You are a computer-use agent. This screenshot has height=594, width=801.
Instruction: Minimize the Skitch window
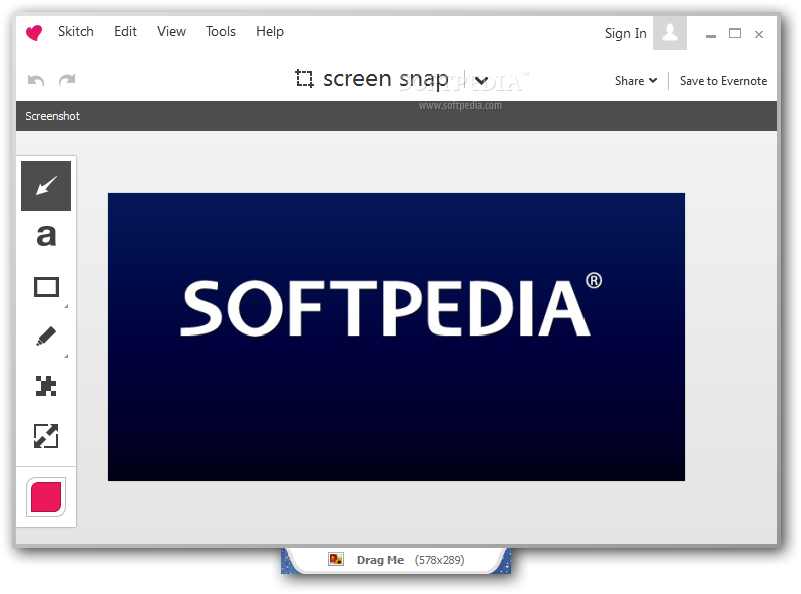pos(711,35)
